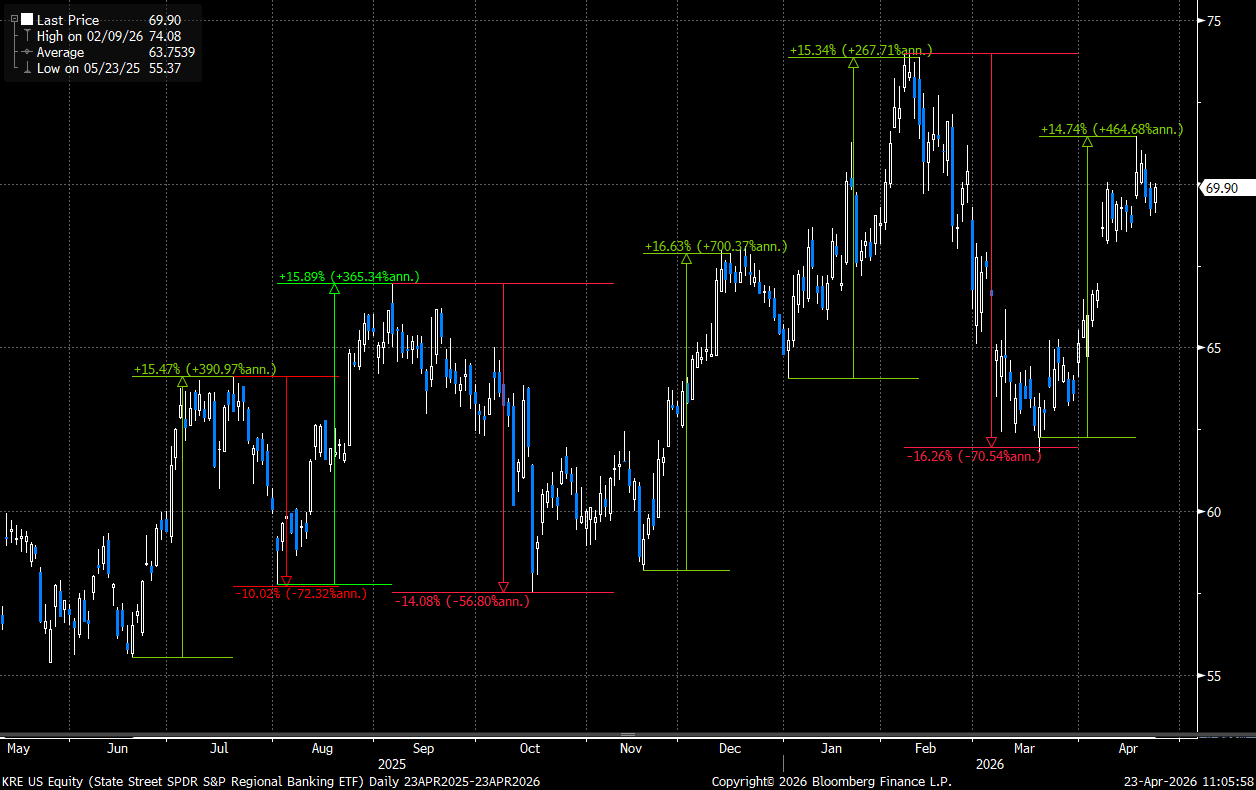Click the 'Nov' month label on the time axis
This screenshot has height=790, width=1256.
(x=630, y=748)
